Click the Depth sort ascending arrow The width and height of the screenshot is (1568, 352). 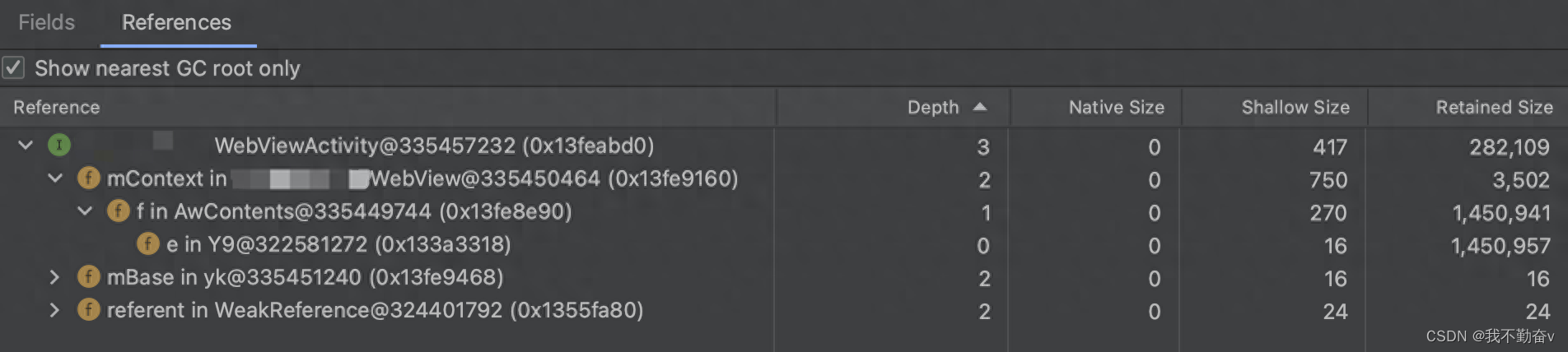(980, 107)
